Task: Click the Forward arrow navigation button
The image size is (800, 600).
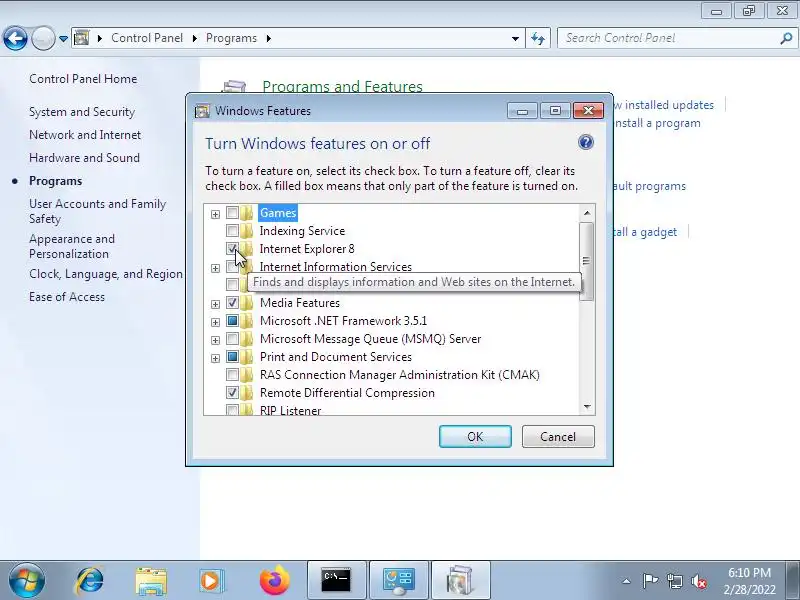Action: [43, 38]
